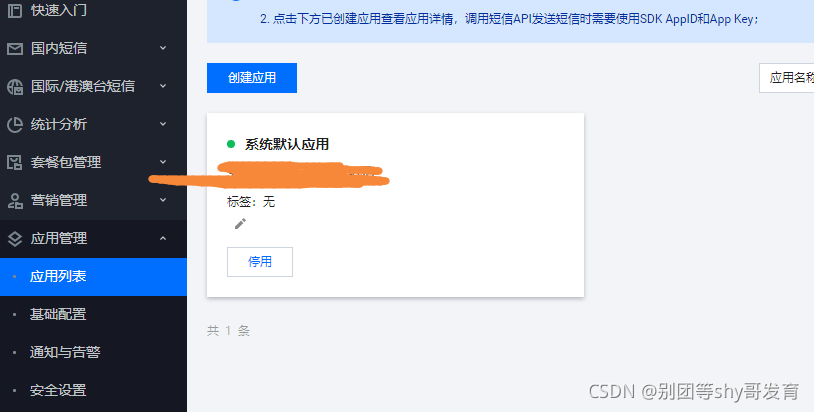The width and height of the screenshot is (814, 412).
Task: Click the 统计分析 pie chart icon
Action: 15,125
